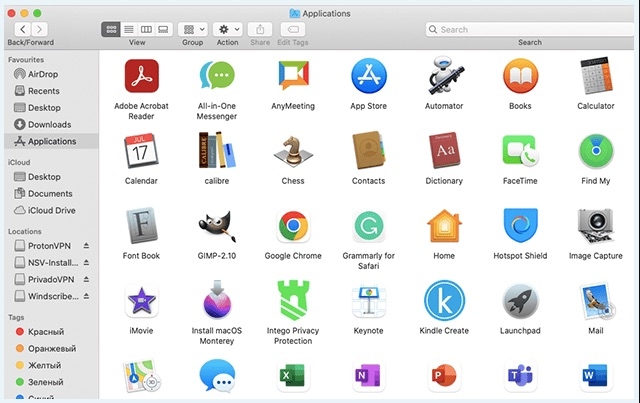Open the Chess app icon
The height and width of the screenshot is (403, 640).
click(293, 151)
